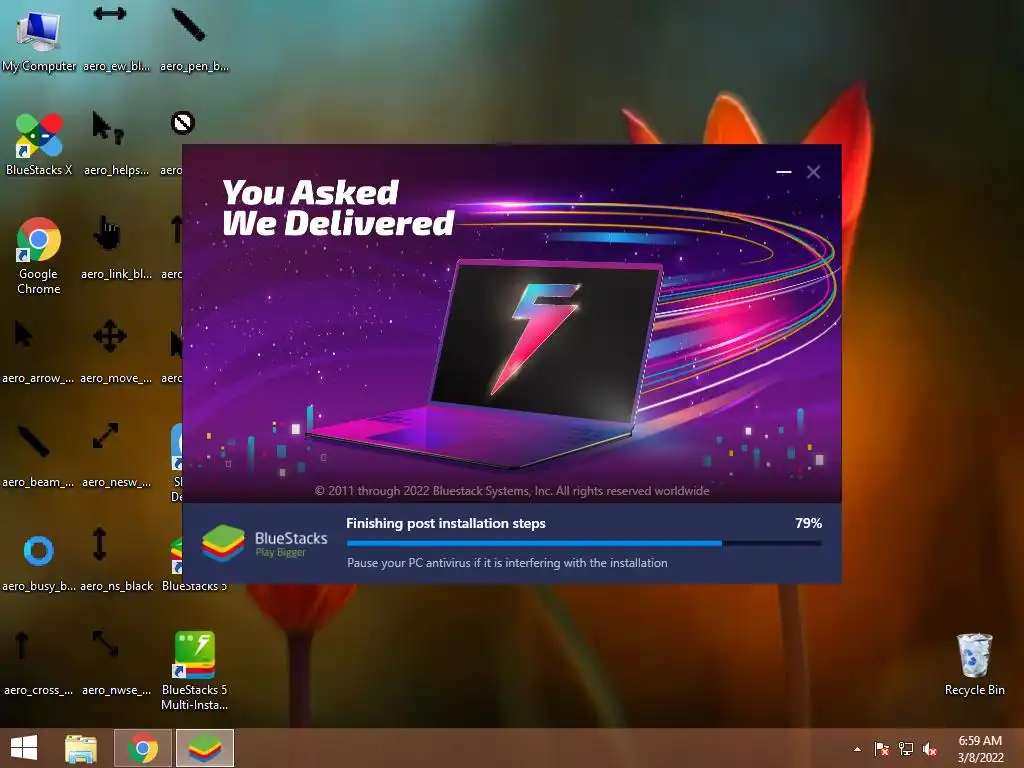Click the installation progress bar
Viewport: 1024px width, 768px height.
[584, 543]
